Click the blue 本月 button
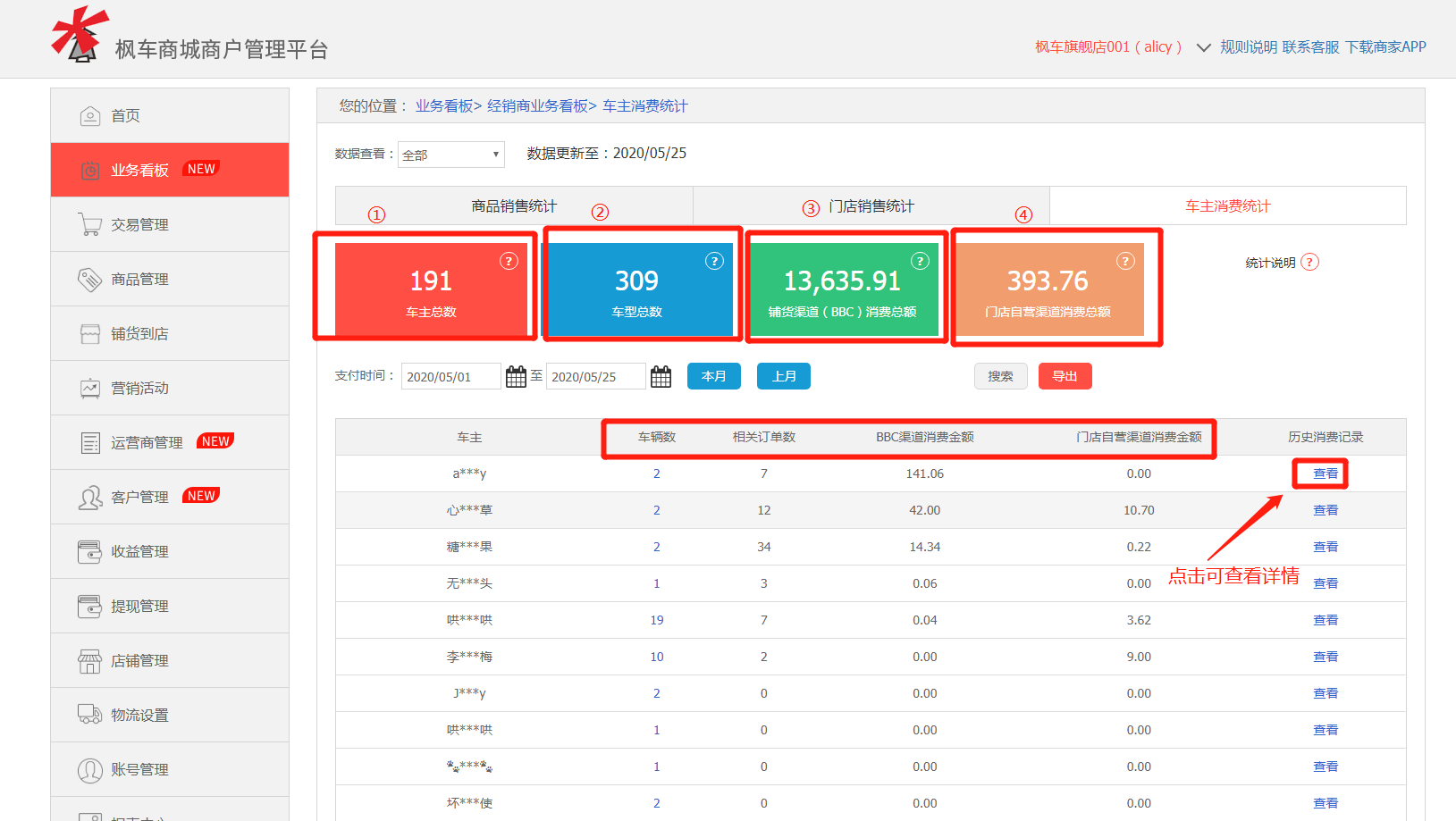The image size is (1456, 821). coord(713,376)
